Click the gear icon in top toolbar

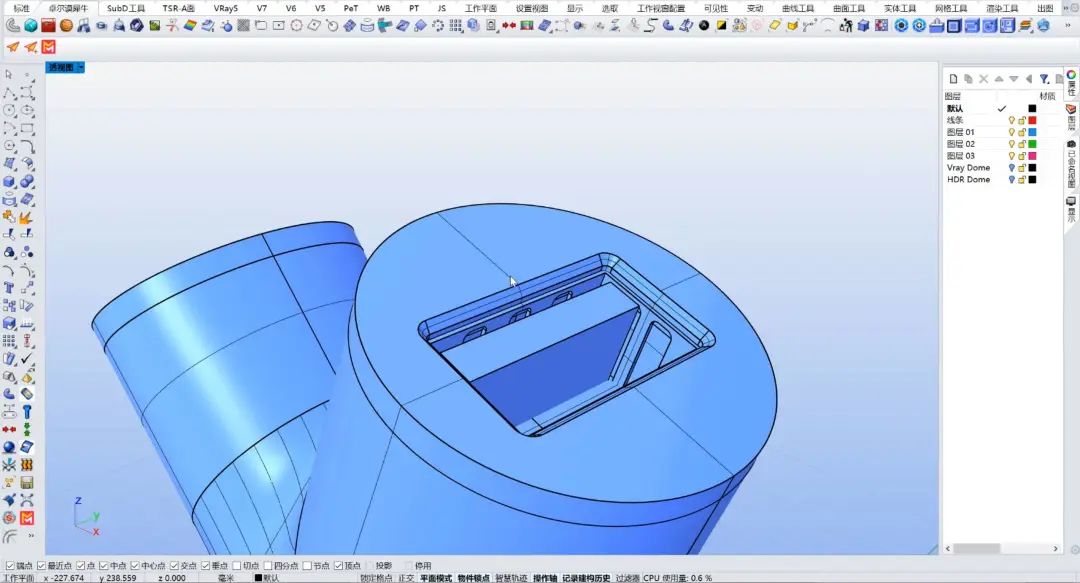[901, 25]
